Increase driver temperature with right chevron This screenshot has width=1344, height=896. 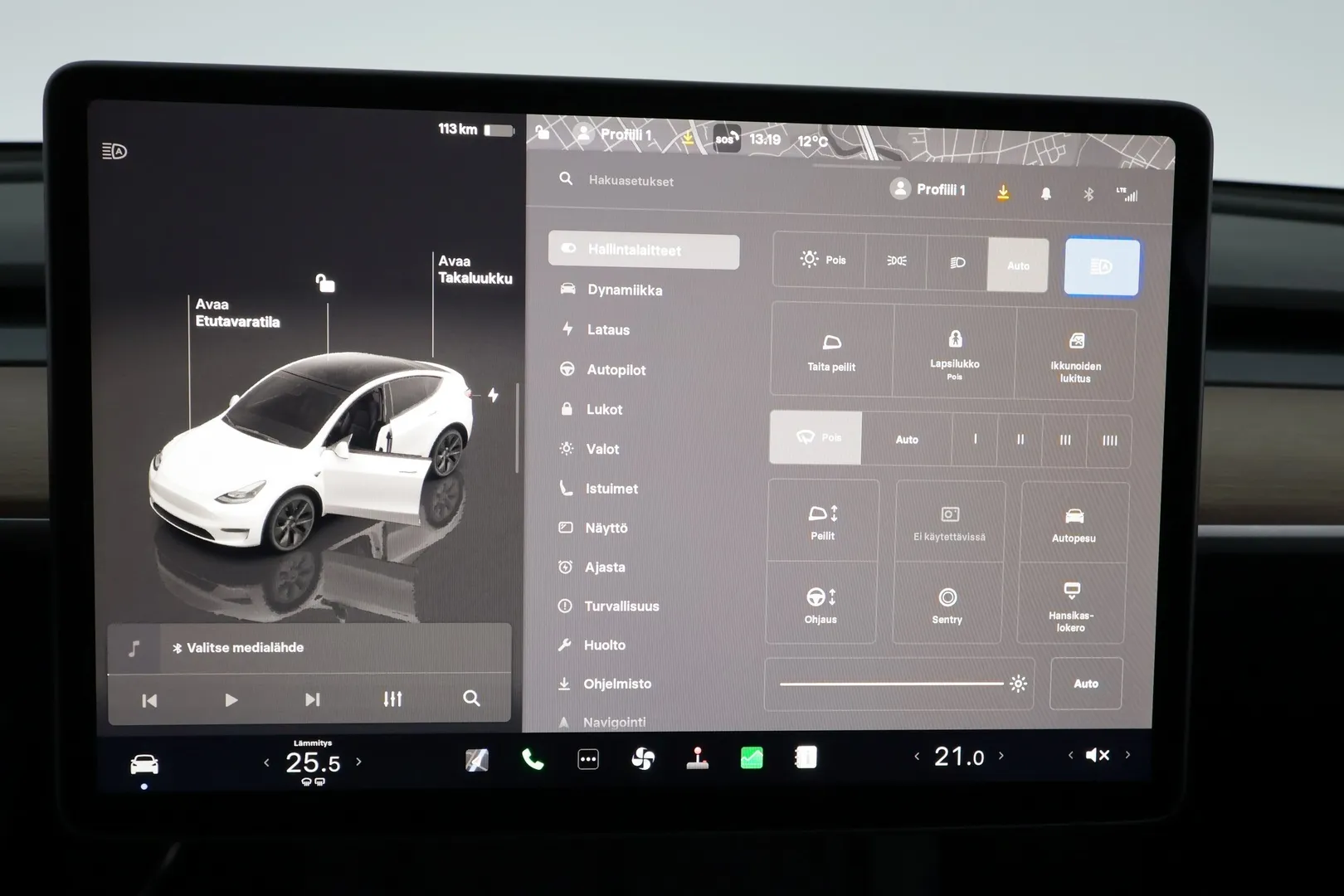[358, 762]
